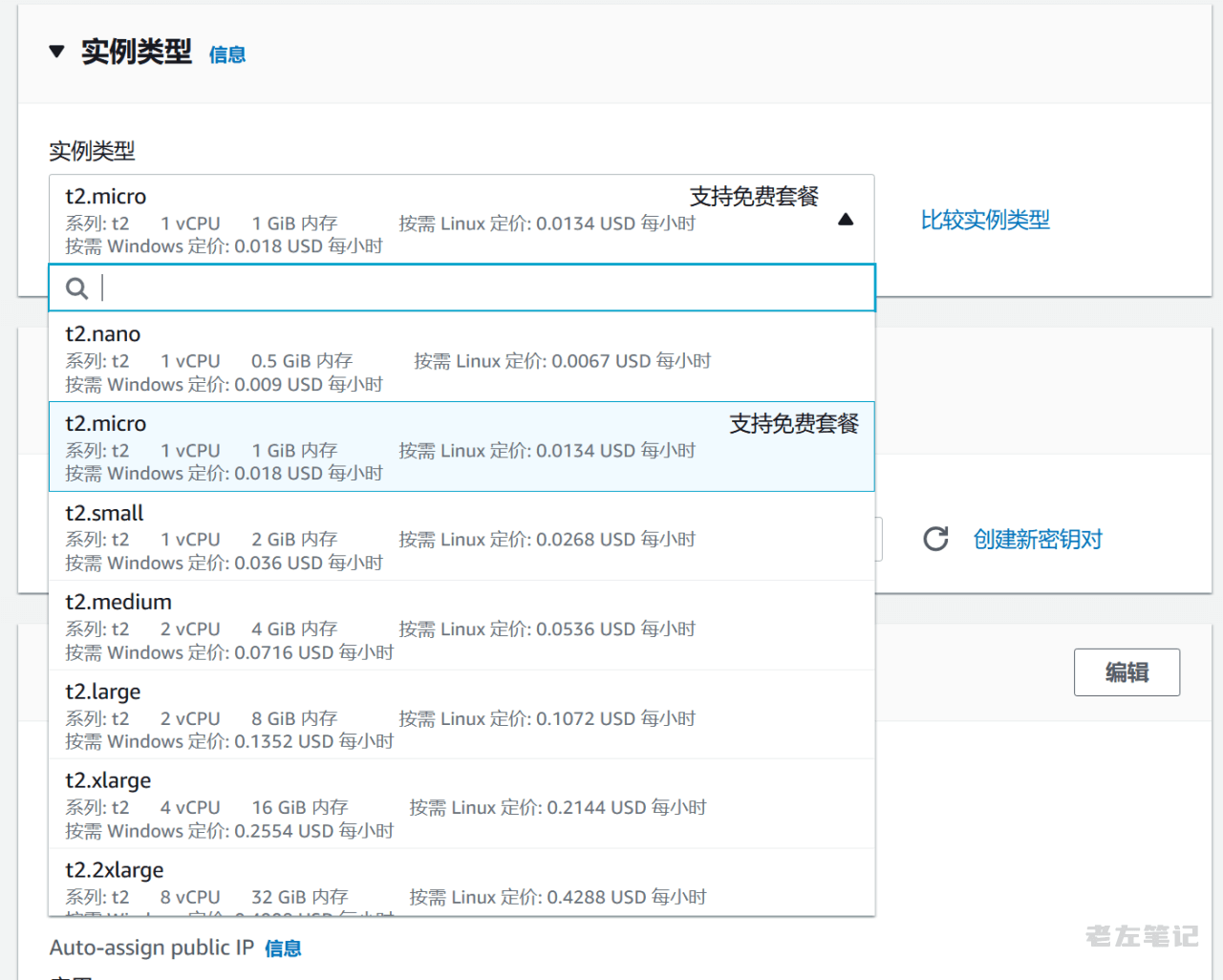Open the 比较实例类型 comparison link

tap(984, 221)
